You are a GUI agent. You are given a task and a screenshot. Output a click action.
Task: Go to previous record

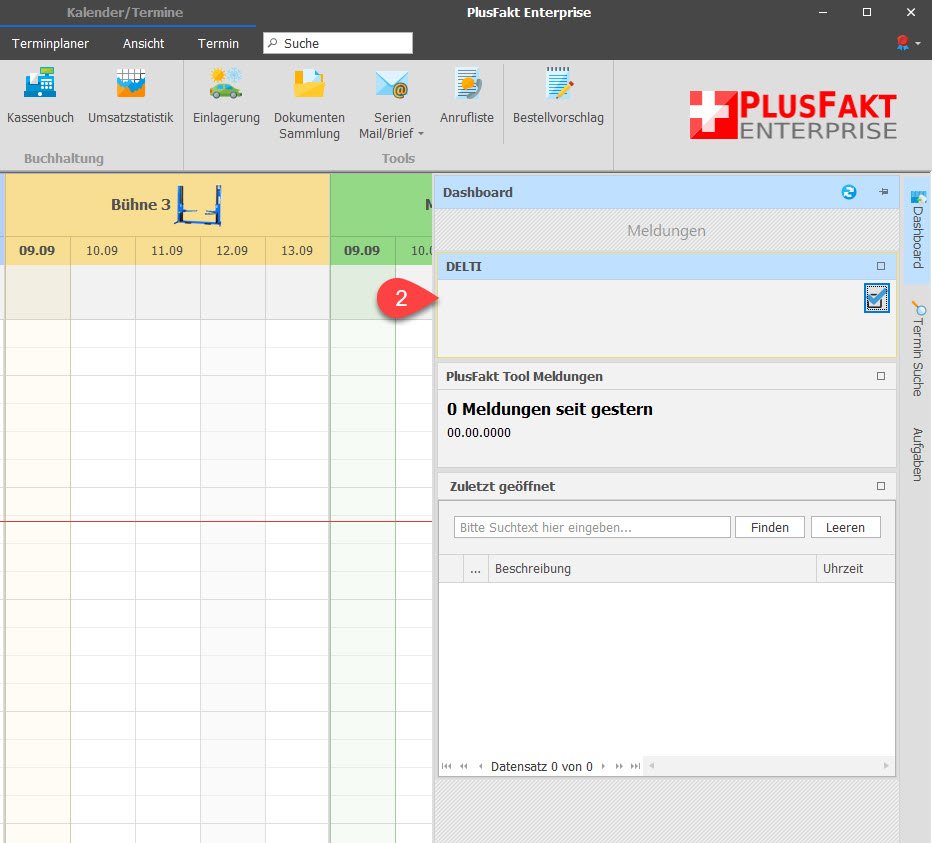pyautogui.click(x=480, y=766)
